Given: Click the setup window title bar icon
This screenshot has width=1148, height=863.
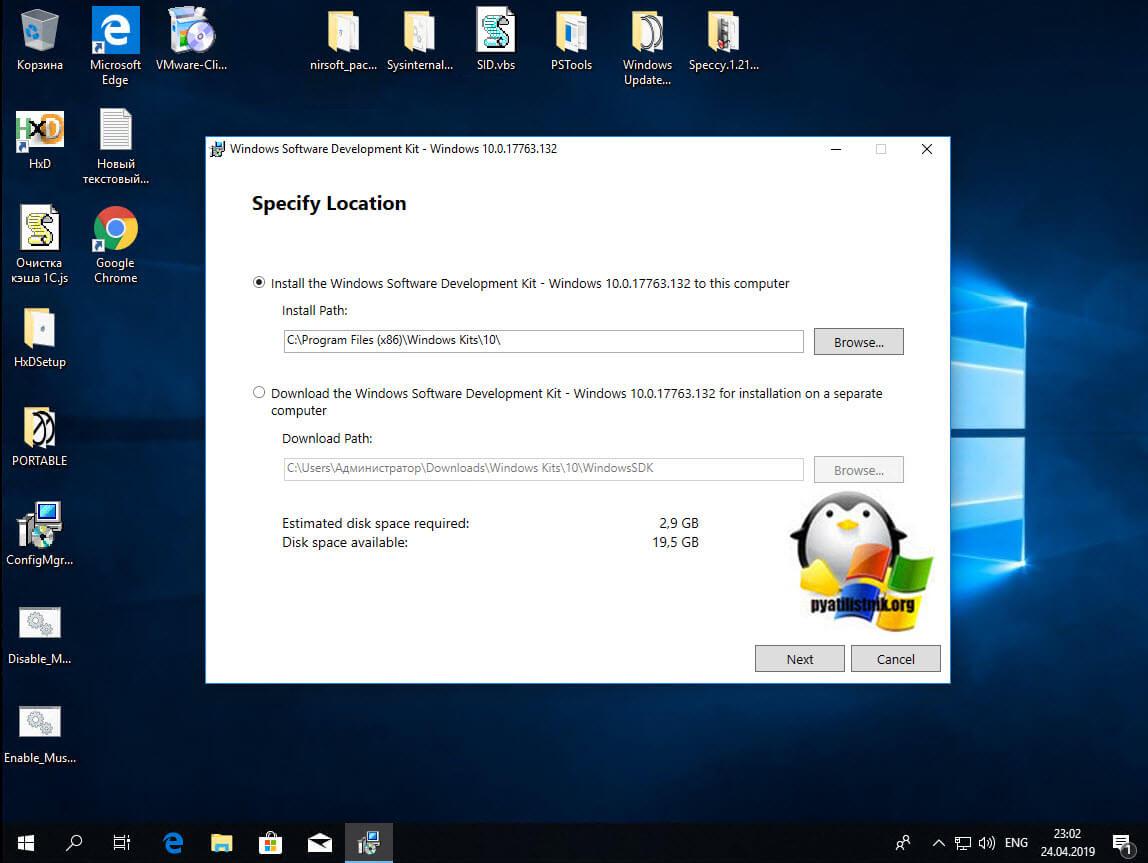Looking at the screenshot, I should pyautogui.click(x=217, y=149).
